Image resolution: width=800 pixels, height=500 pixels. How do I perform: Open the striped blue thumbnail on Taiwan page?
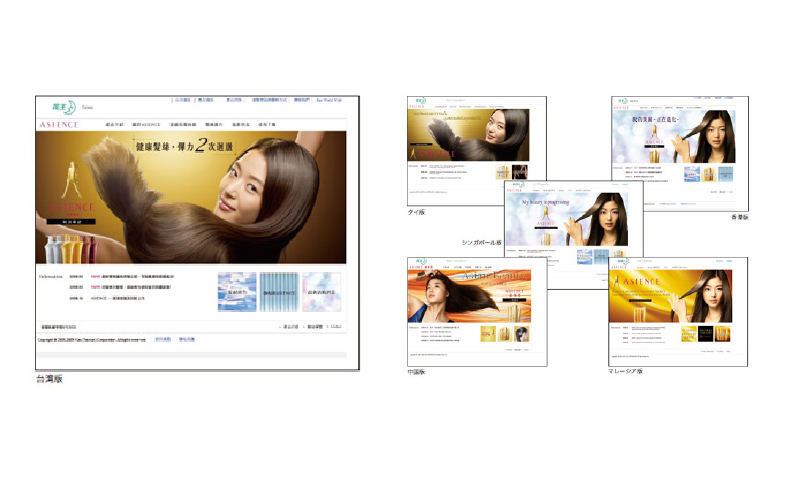point(279,291)
